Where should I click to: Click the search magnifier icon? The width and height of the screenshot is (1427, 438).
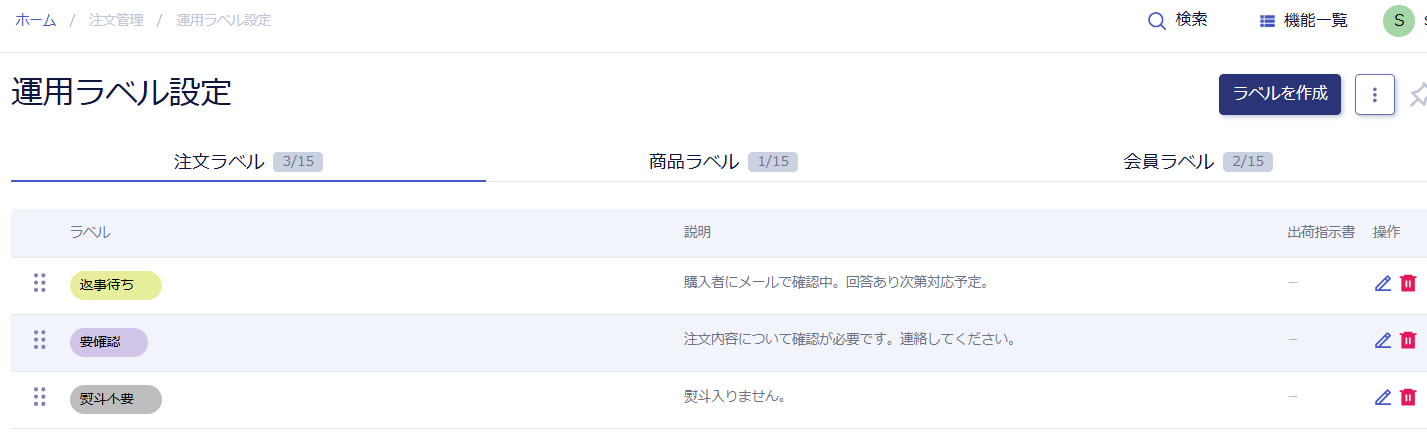coord(1157,21)
